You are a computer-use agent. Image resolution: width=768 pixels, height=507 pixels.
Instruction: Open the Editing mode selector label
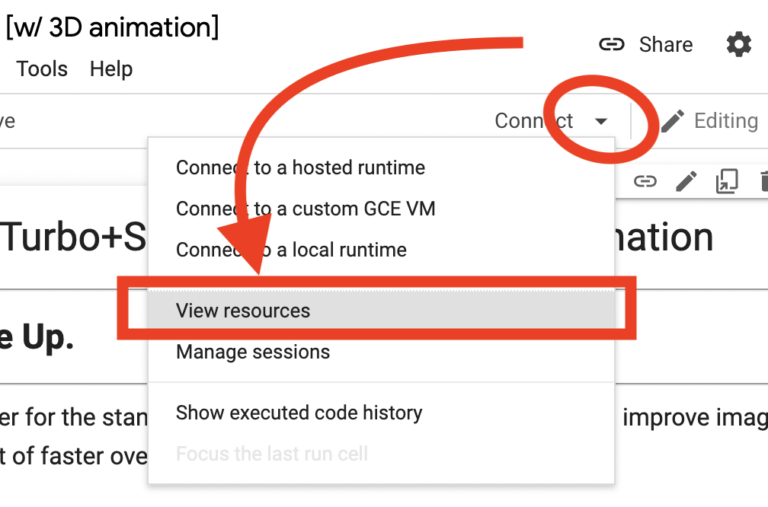pyautogui.click(x=726, y=121)
